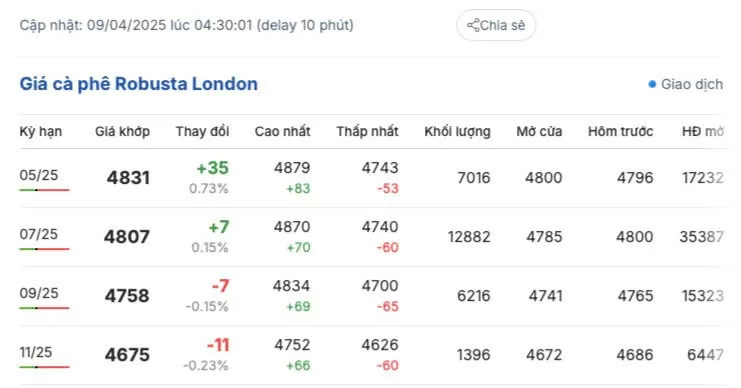Select the 09/25 contract term
This screenshot has height=388, width=741.
39,293
